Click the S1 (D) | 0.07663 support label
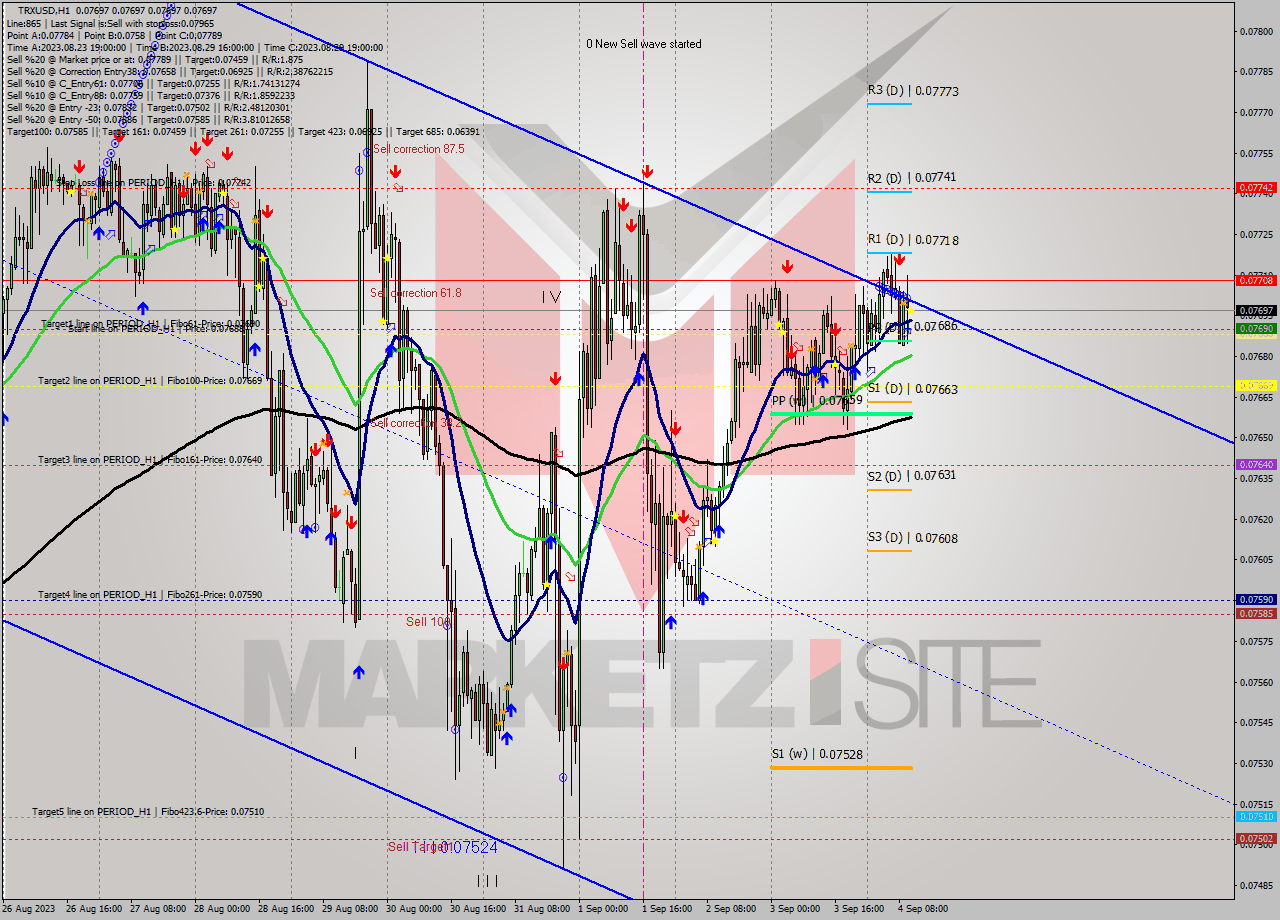Screen dimensions: 1280x920 913,389
